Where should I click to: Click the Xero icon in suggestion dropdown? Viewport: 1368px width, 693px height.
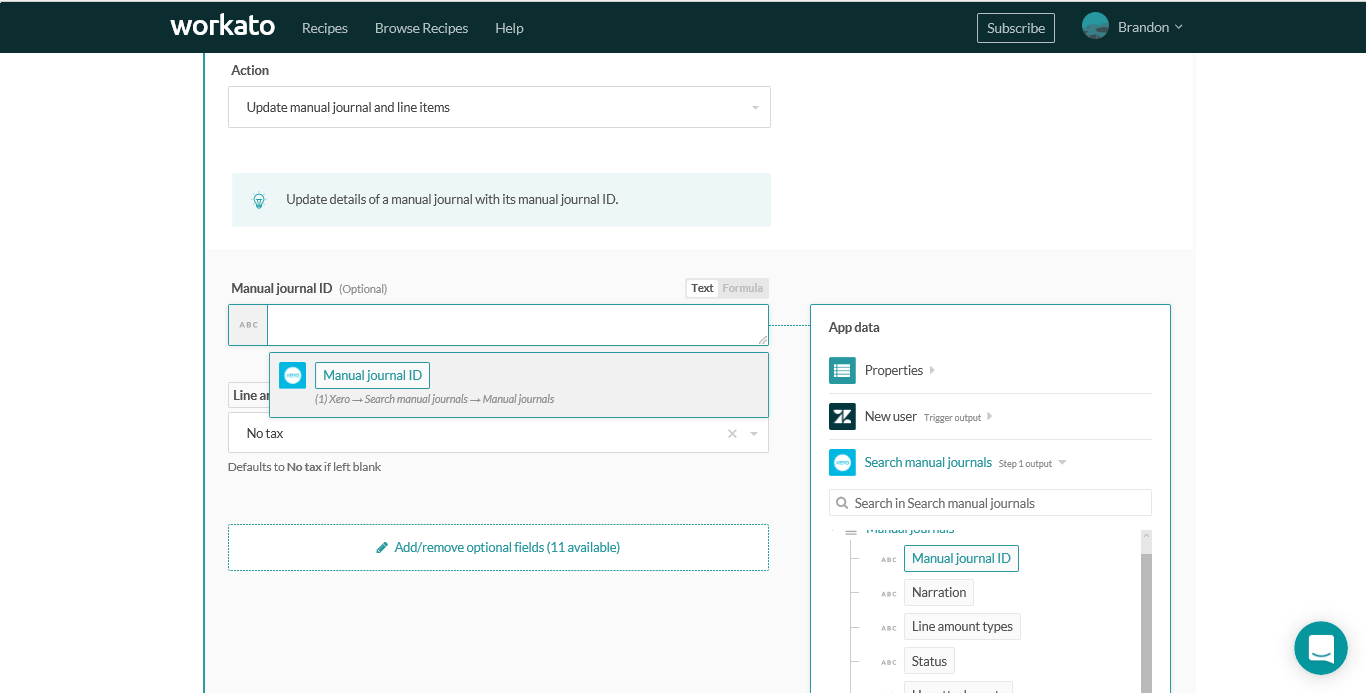tap(292, 375)
